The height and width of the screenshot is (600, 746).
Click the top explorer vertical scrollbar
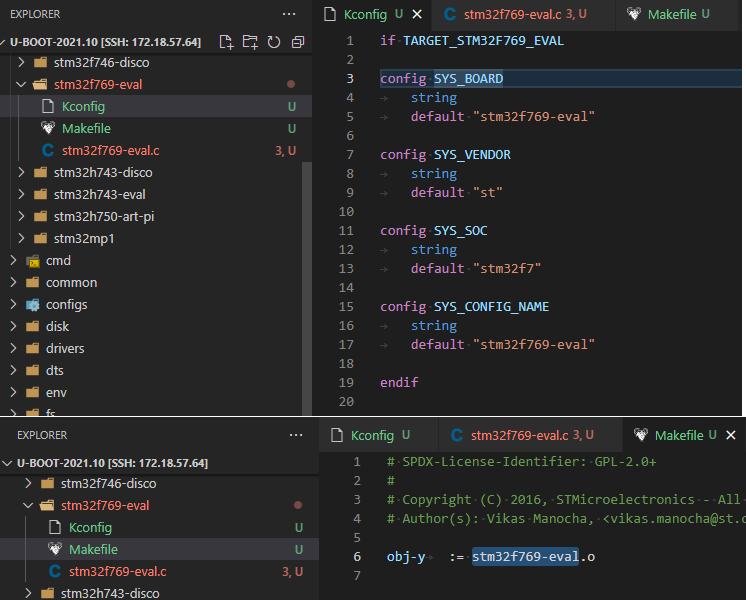tap(307, 288)
